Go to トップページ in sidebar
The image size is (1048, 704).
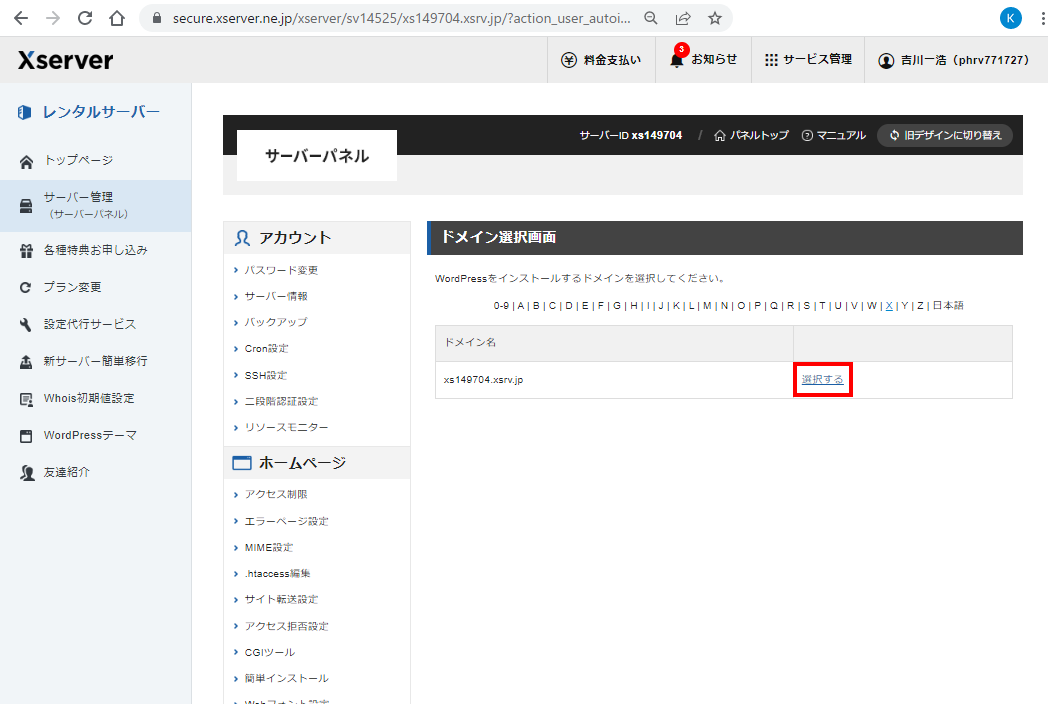coord(78,160)
